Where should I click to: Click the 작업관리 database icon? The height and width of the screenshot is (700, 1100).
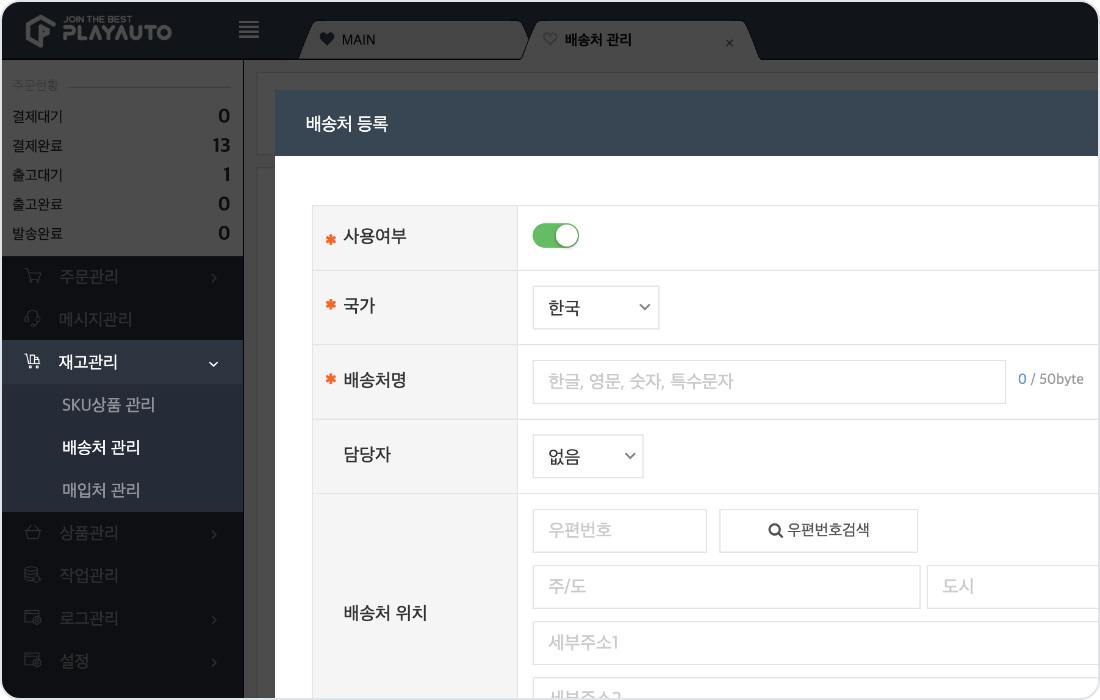click(33, 575)
